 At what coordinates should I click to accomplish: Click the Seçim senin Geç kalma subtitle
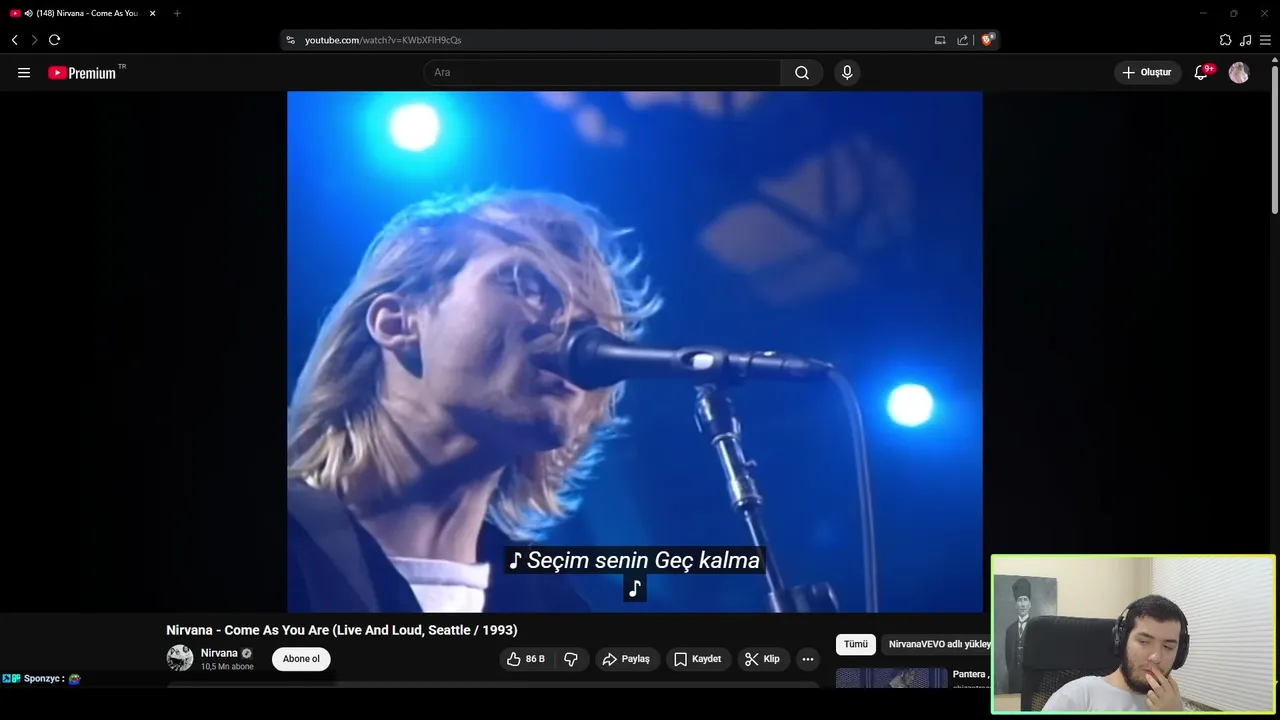coord(635,561)
